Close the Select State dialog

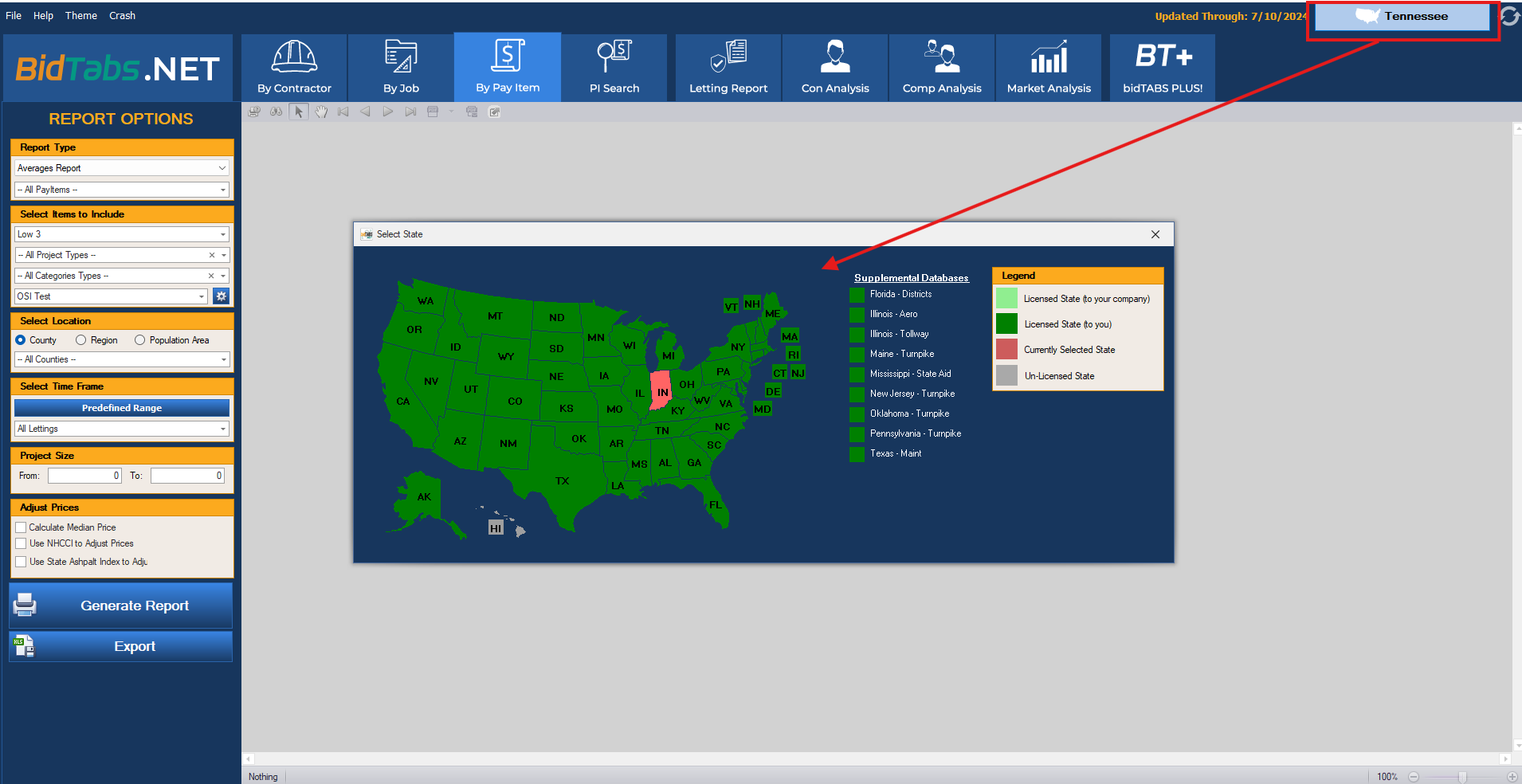[1155, 234]
